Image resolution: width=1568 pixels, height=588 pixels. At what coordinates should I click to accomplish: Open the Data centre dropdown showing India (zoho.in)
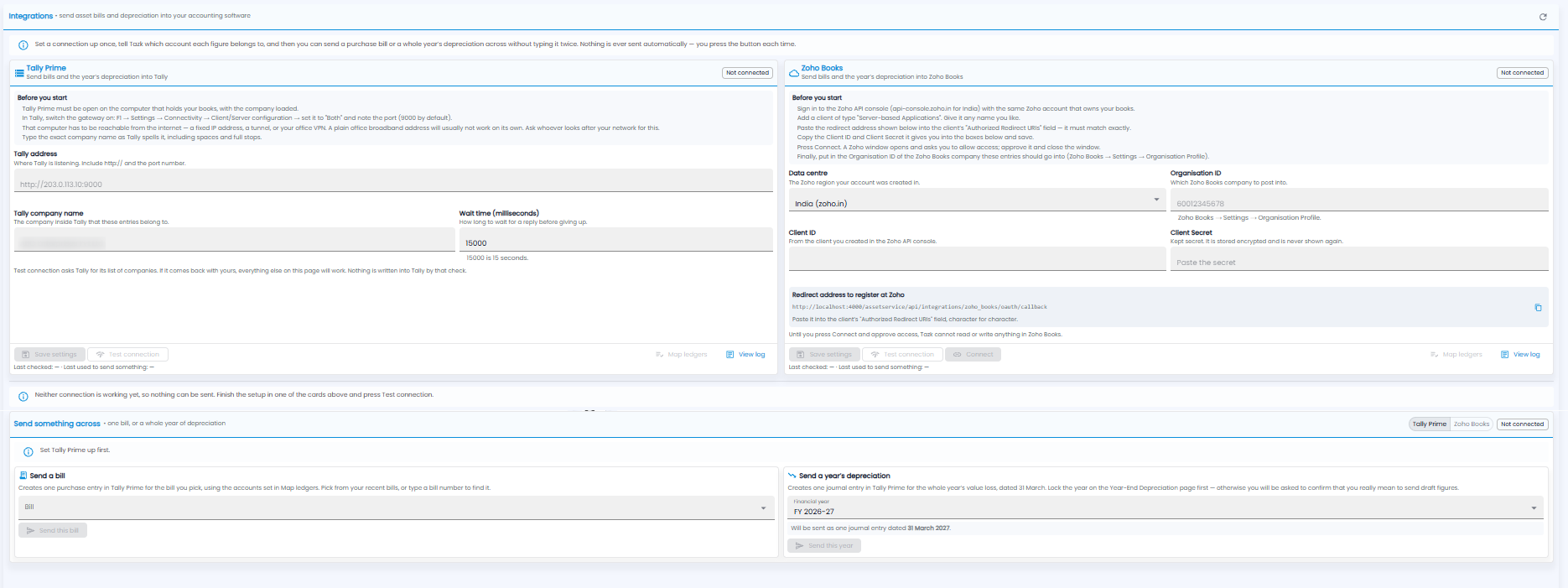point(977,200)
